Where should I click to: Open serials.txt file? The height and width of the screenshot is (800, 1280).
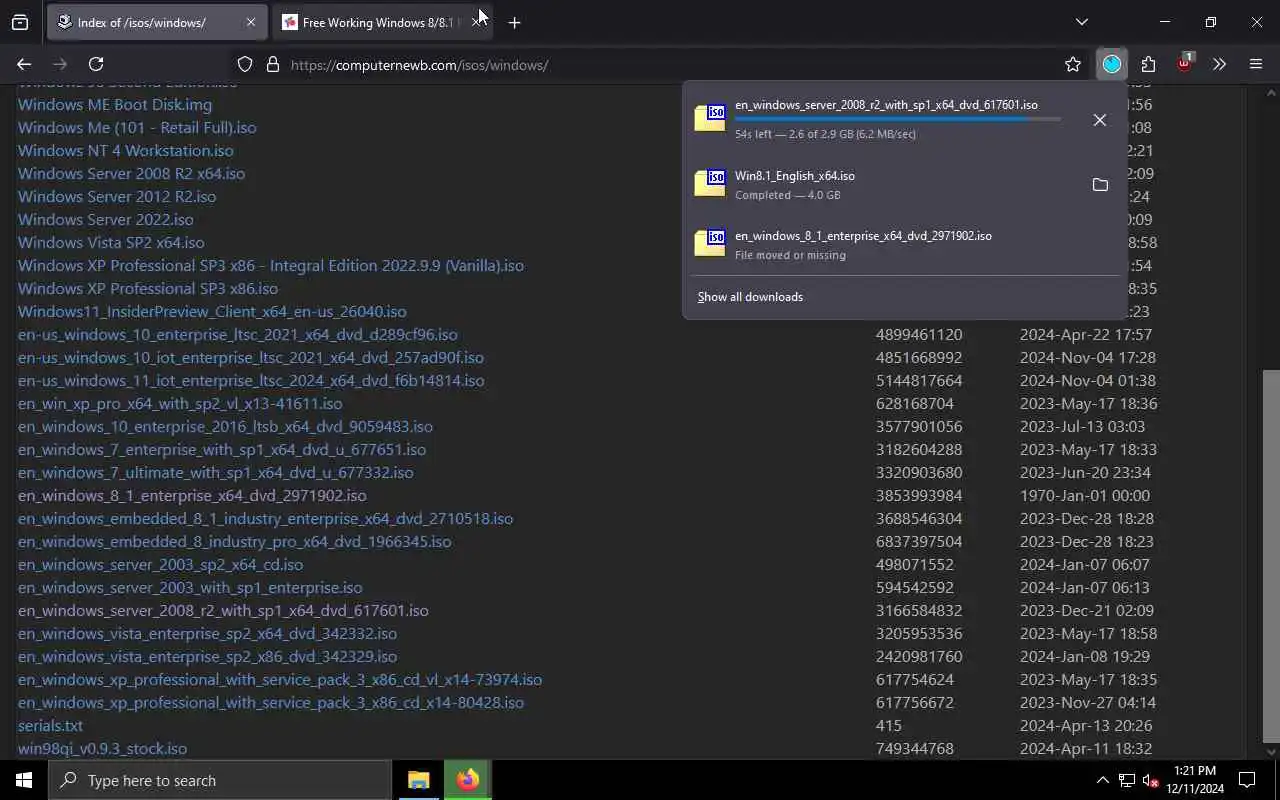(50, 725)
